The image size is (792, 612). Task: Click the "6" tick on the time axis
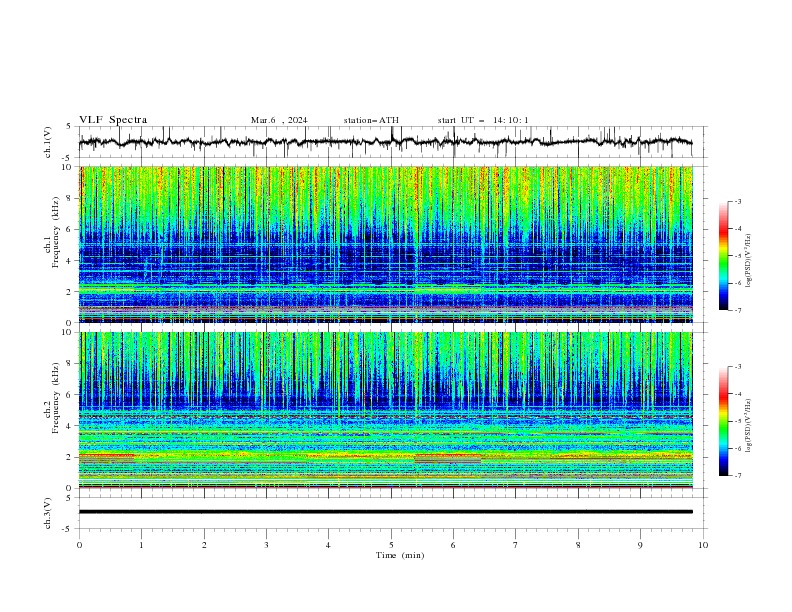pyautogui.click(x=453, y=545)
